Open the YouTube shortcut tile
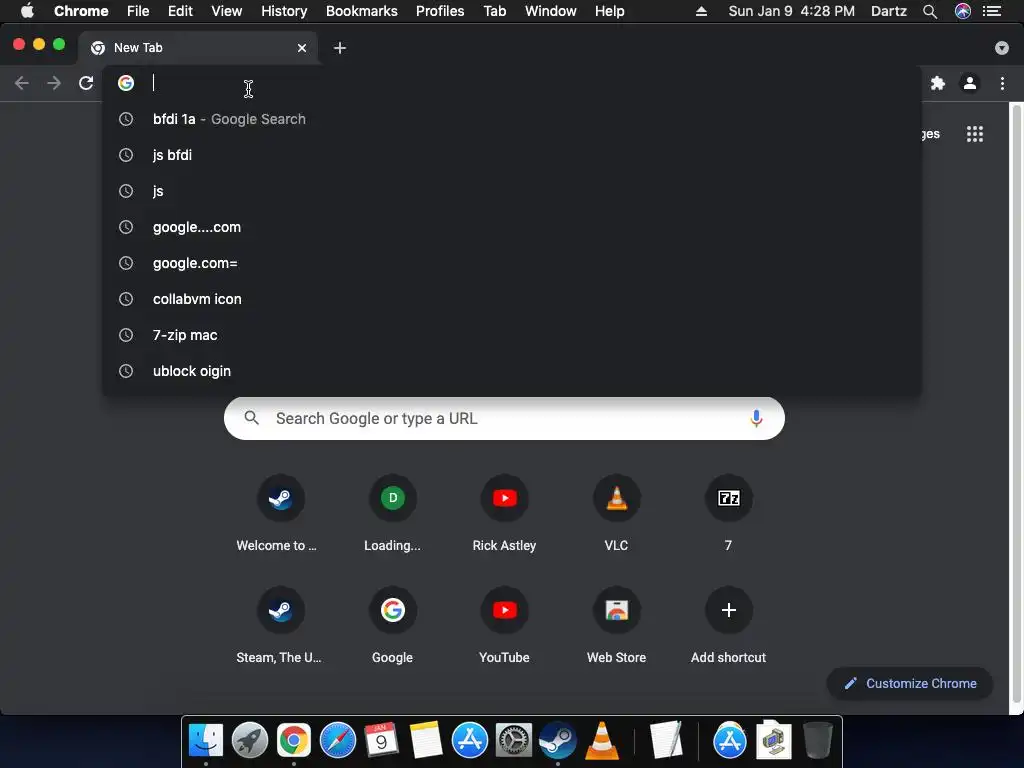 (x=504, y=626)
